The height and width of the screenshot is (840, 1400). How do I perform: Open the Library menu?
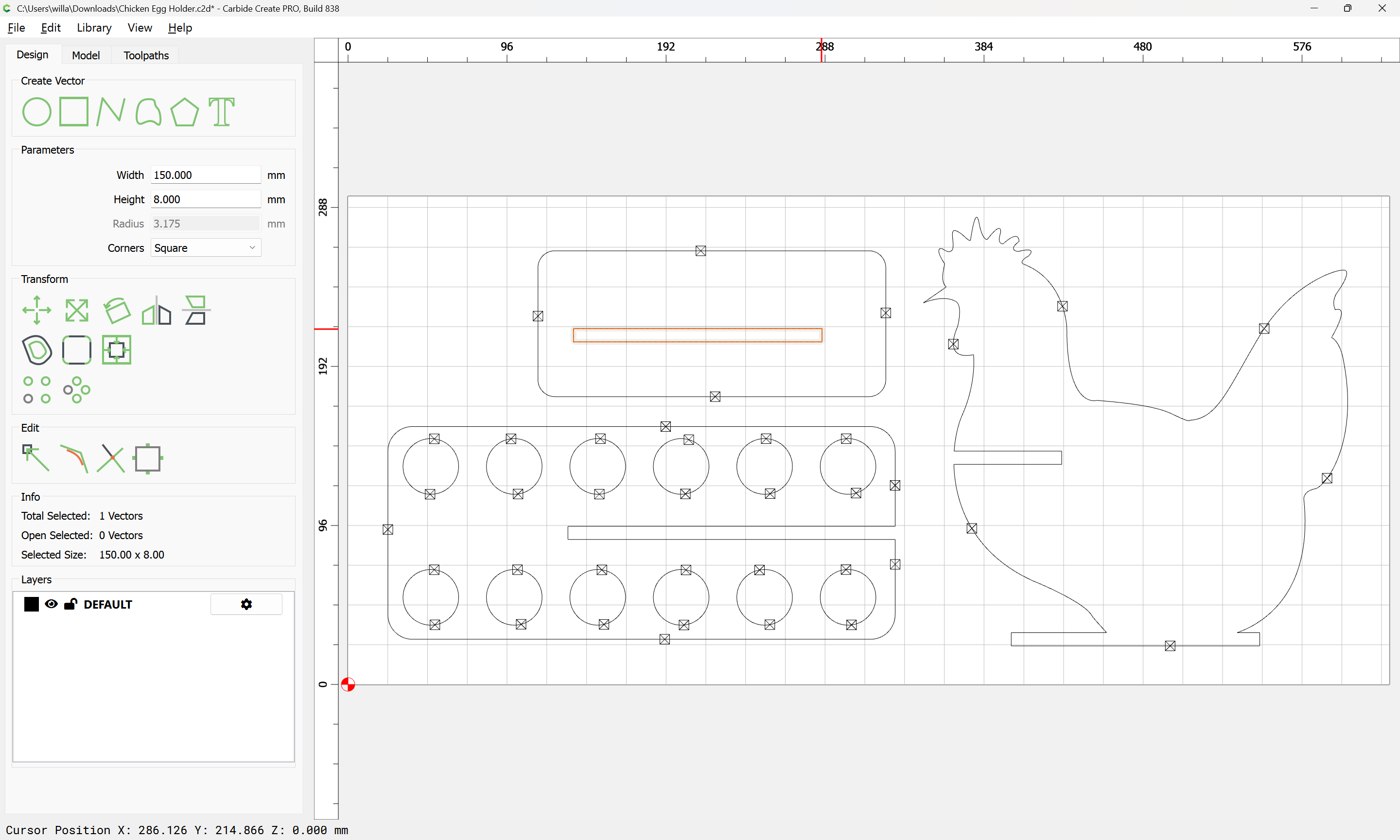tap(94, 28)
